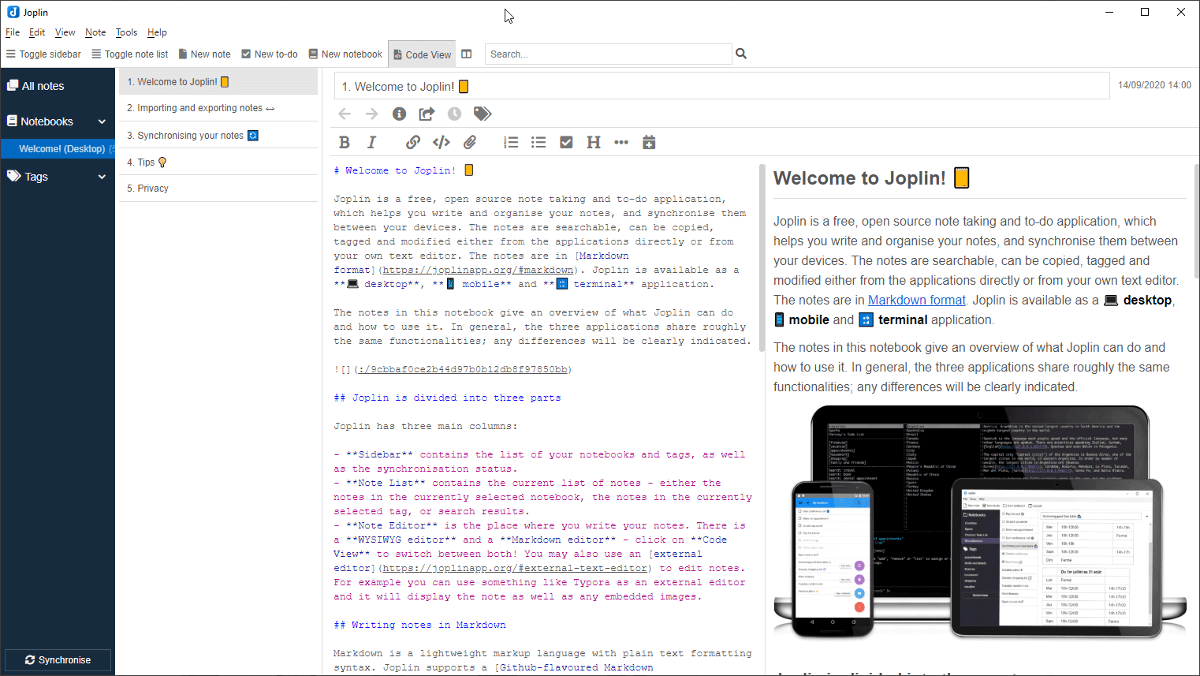Create a new notebook

[x=345, y=54]
